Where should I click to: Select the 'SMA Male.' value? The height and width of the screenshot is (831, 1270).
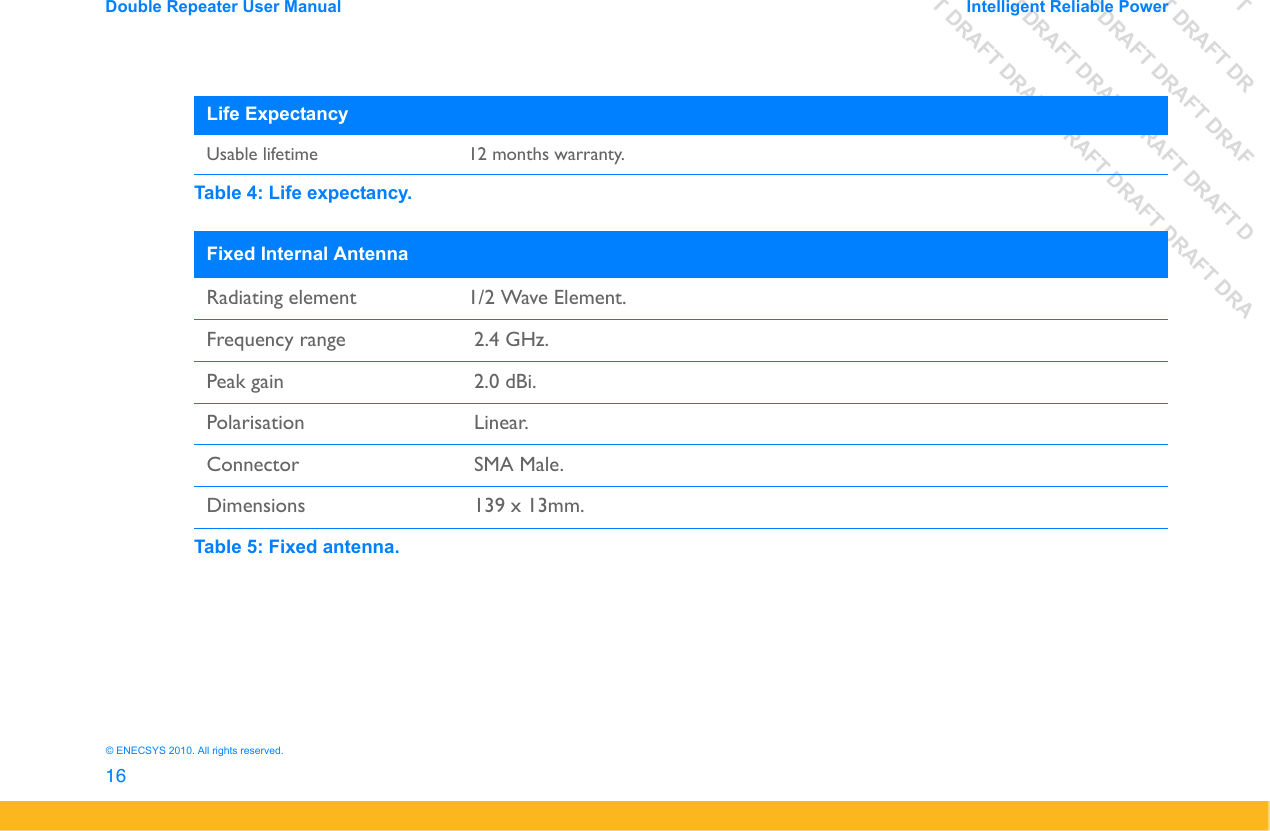click(x=518, y=465)
